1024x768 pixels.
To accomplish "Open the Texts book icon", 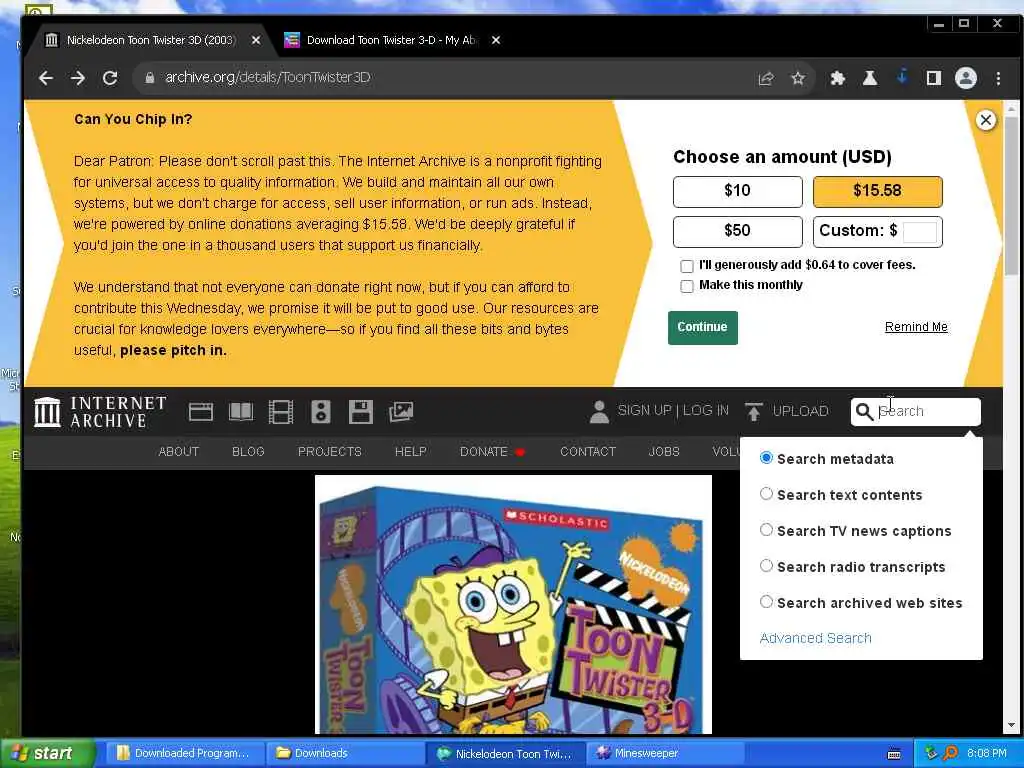I will pos(241,412).
